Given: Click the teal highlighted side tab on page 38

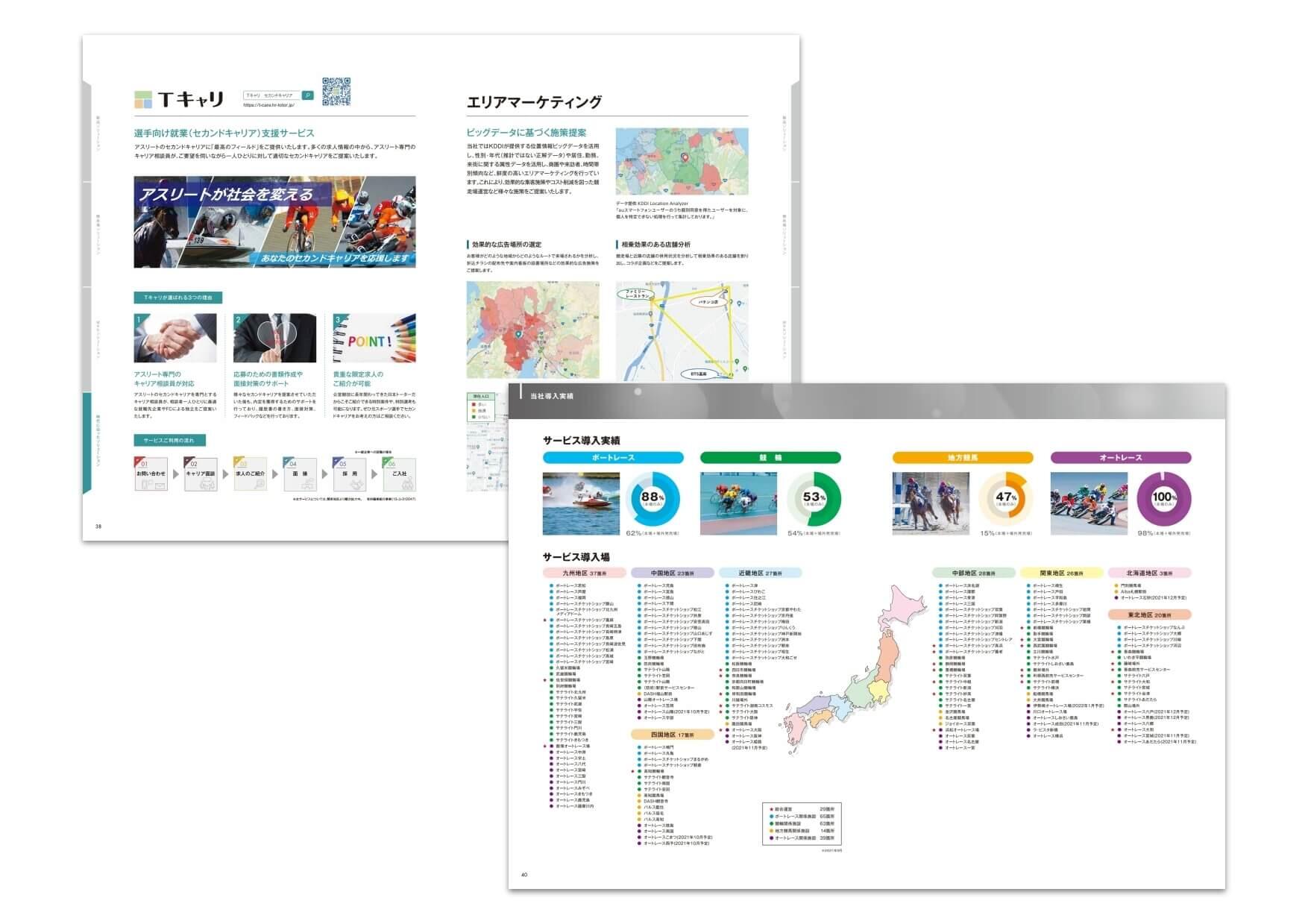Looking at the screenshot, I should tap(87, 443).
